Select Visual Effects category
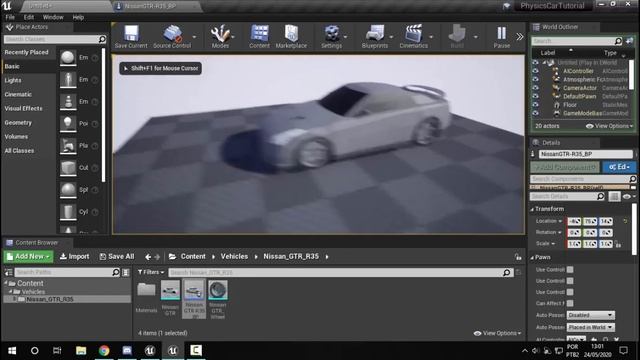This screenshot has height=360, width=640. [x=23, y=108]
